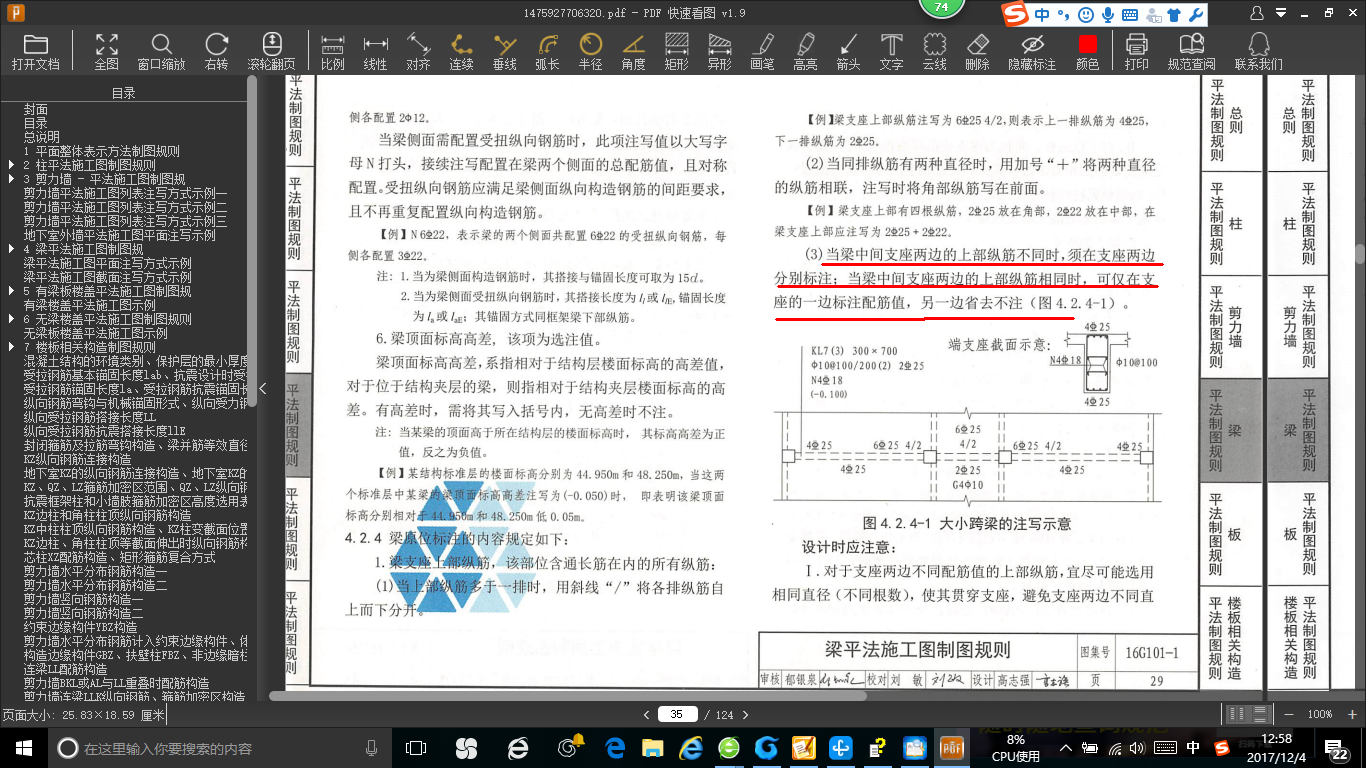Click the page number field showing 35
Screen dimensions: 1366x768
pyautogui.click(x=677, y=714)
